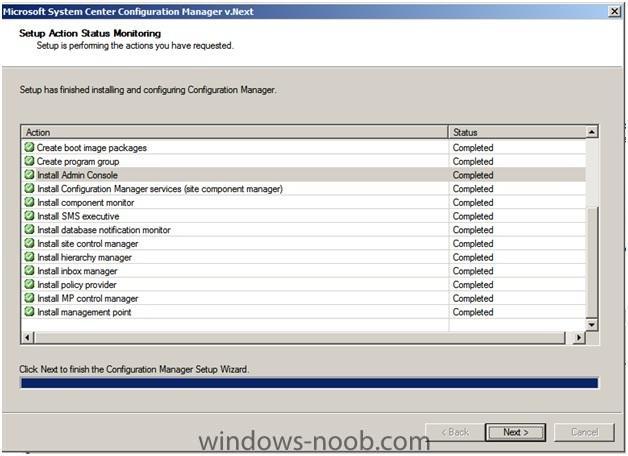The width and height of the screenshot is (628, 456).
Task: Click the window title bar text
Action: 128,12
